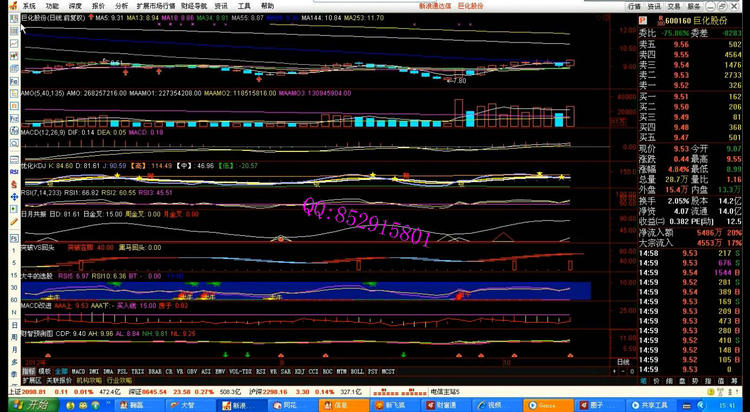Click the RSI icon in left sidebar
750x412 pixels.
(x=14, y=171)
